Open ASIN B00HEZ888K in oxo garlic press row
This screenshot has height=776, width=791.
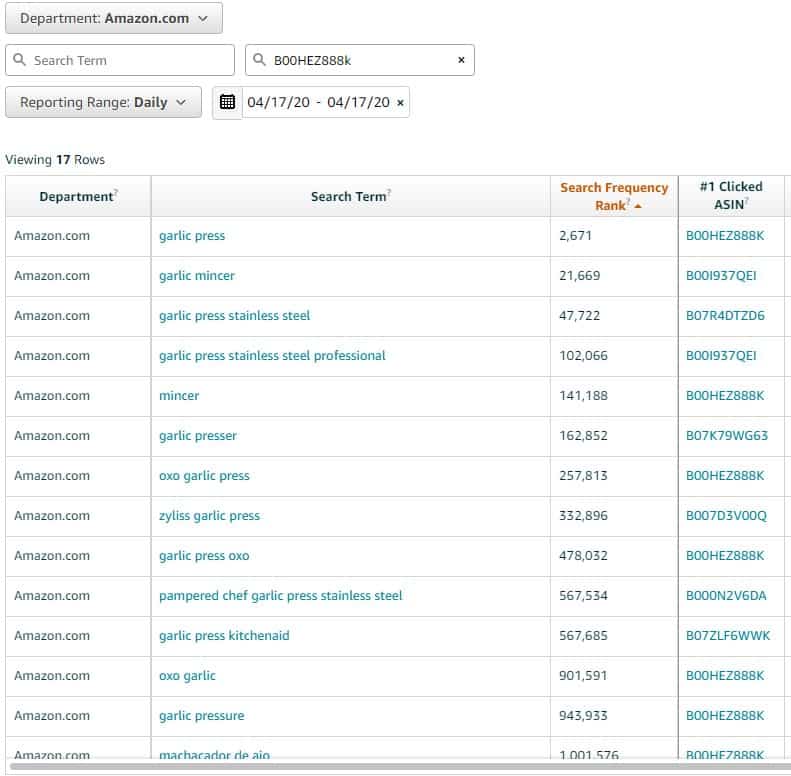pos(725,476)
